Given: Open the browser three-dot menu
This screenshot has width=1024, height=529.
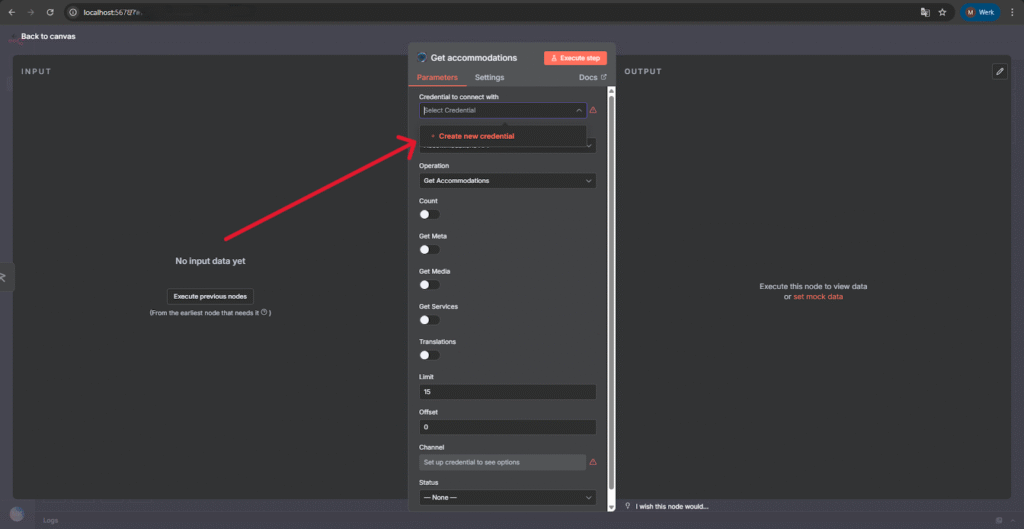Looking at the screenshot, I should pos(1012,12).
